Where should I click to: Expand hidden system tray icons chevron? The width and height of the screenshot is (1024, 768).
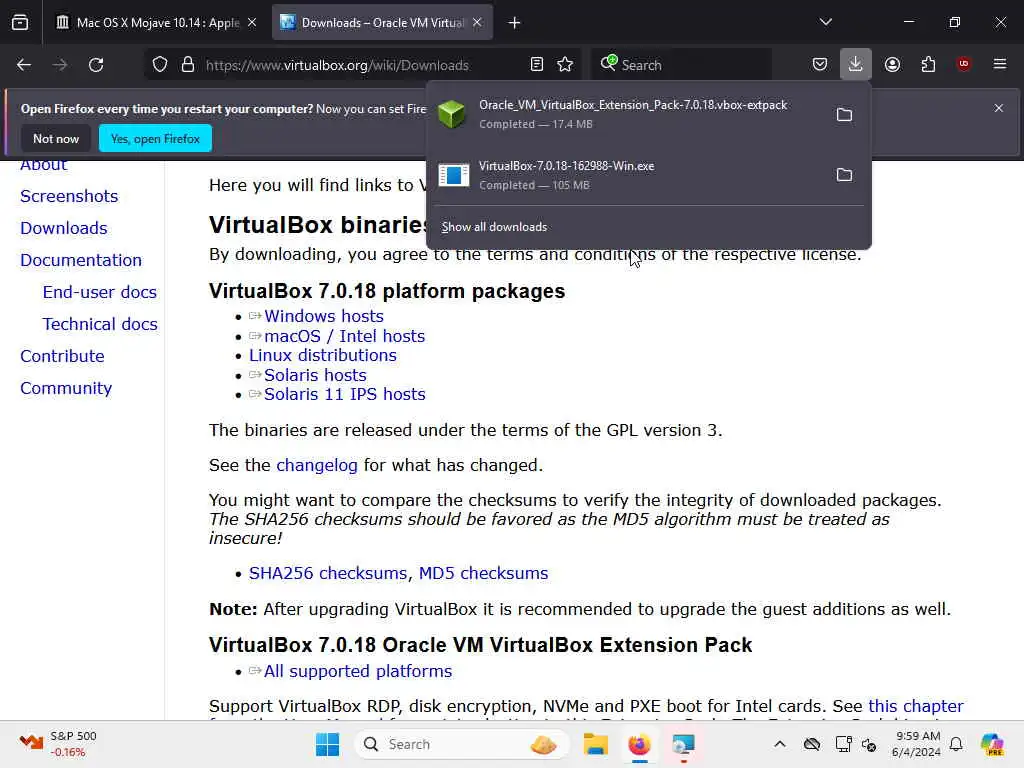(x=780, y=744)
